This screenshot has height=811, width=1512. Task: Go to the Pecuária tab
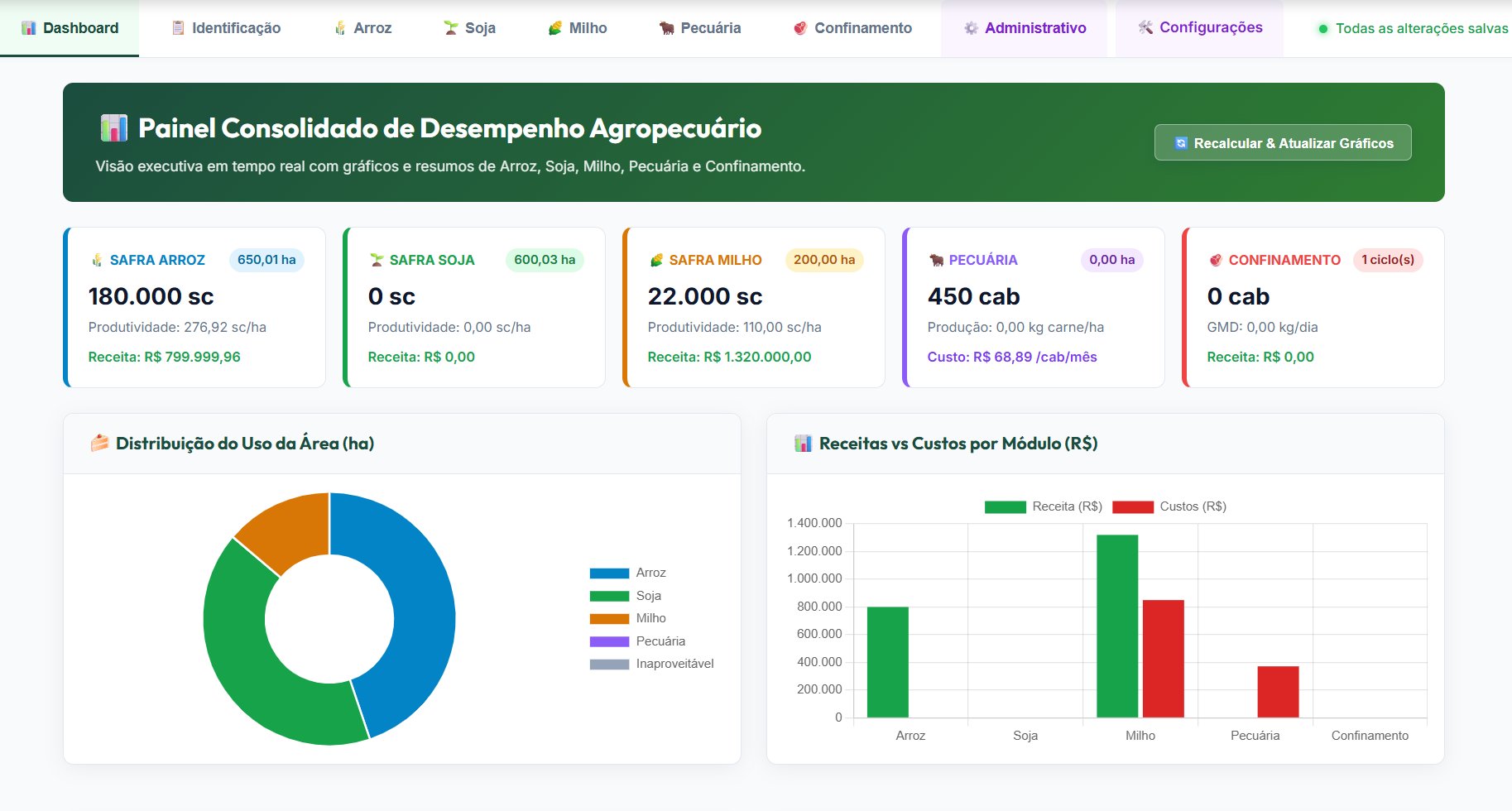[x=700, y=28]
